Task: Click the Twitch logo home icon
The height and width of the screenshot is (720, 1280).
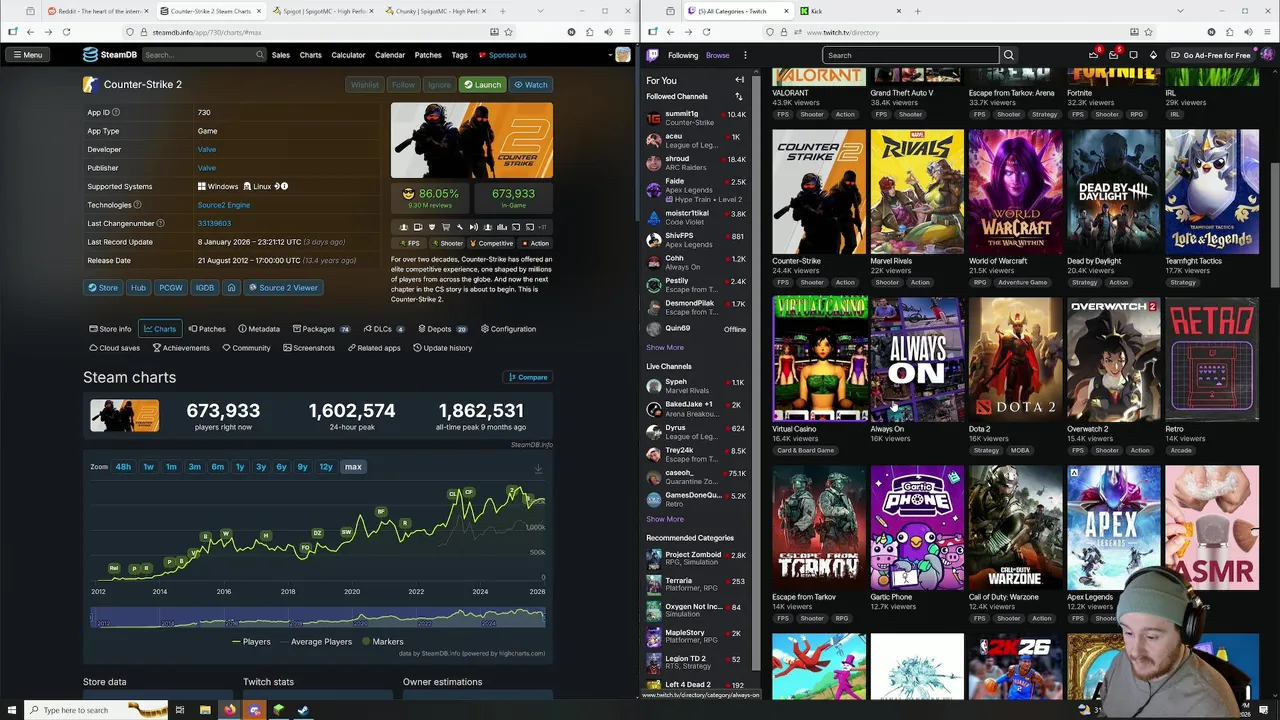Action: click(653, 55)
